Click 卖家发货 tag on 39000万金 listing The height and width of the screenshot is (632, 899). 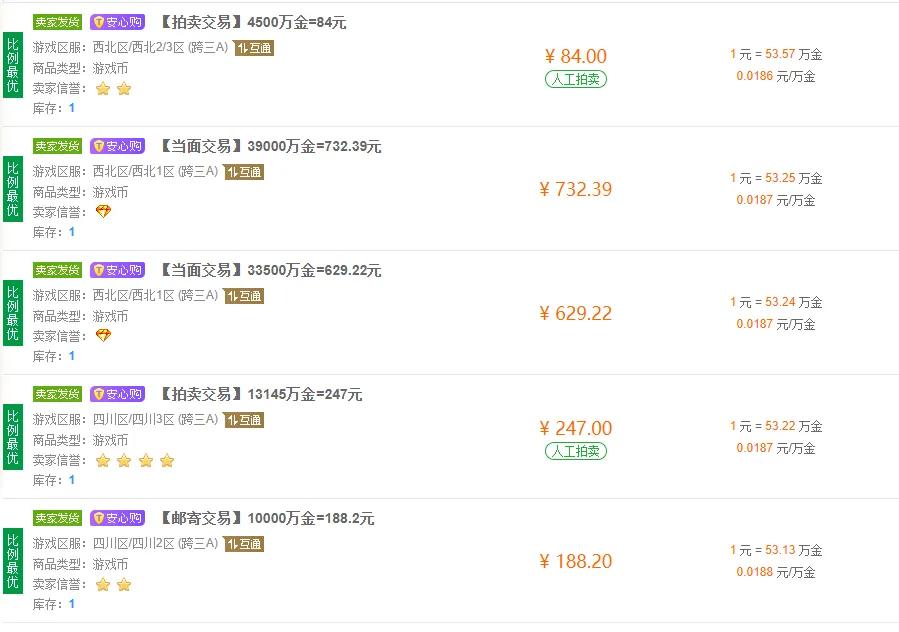pyautogui.click(x=57, y=146)
